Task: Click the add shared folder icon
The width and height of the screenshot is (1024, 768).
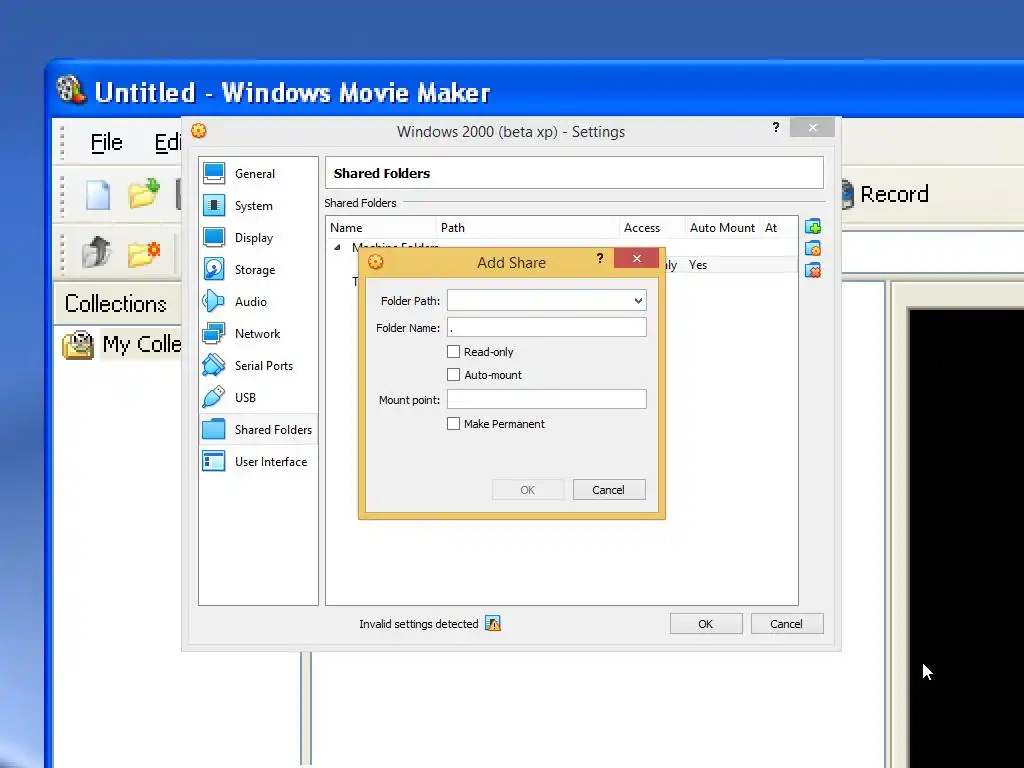Action: [x=813, y=227]
